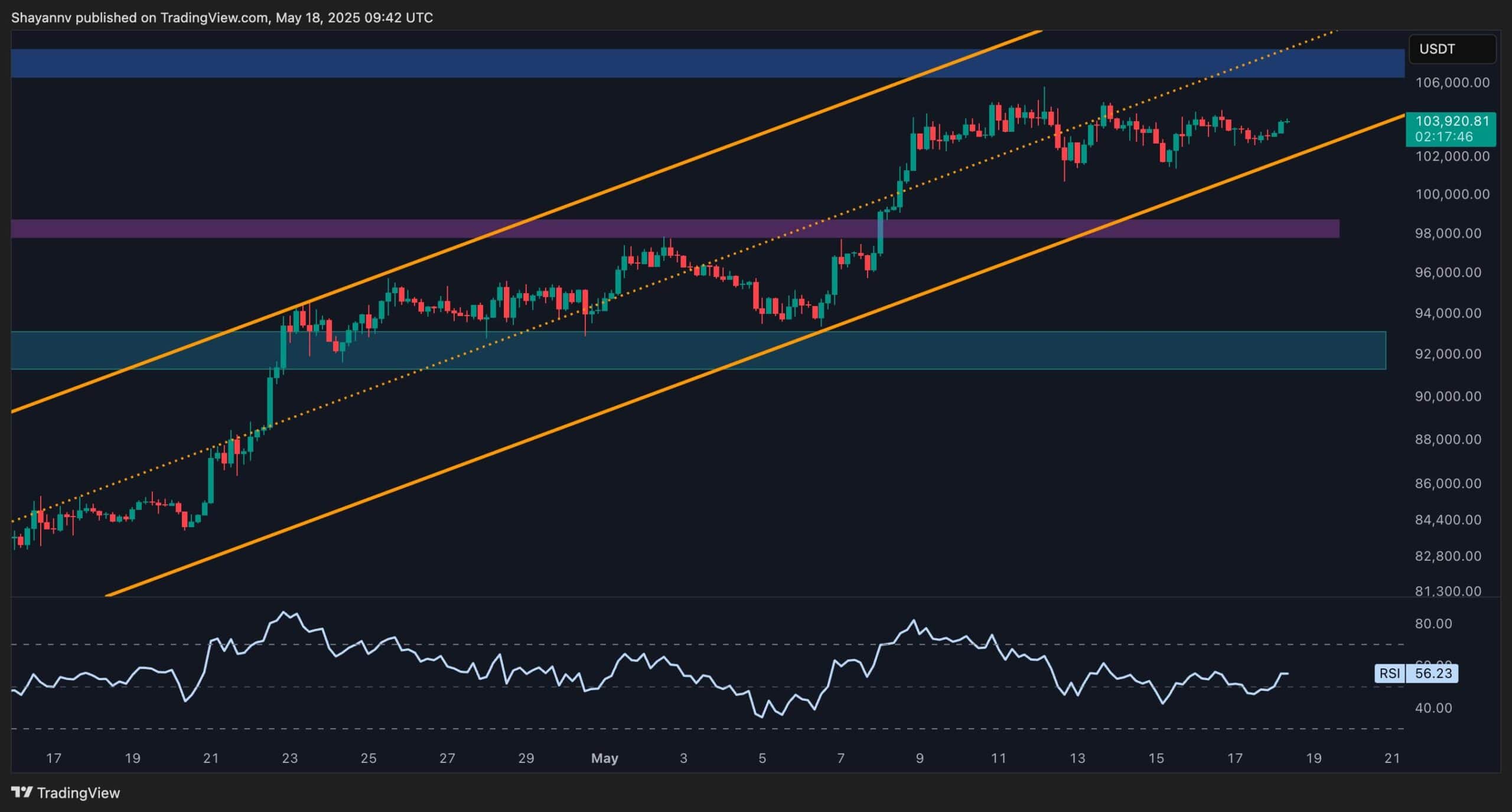Image resolution: width=1512 pixels, height=812 pixels.
Task: Click the May label on time axis
Action: coord(604,758)
